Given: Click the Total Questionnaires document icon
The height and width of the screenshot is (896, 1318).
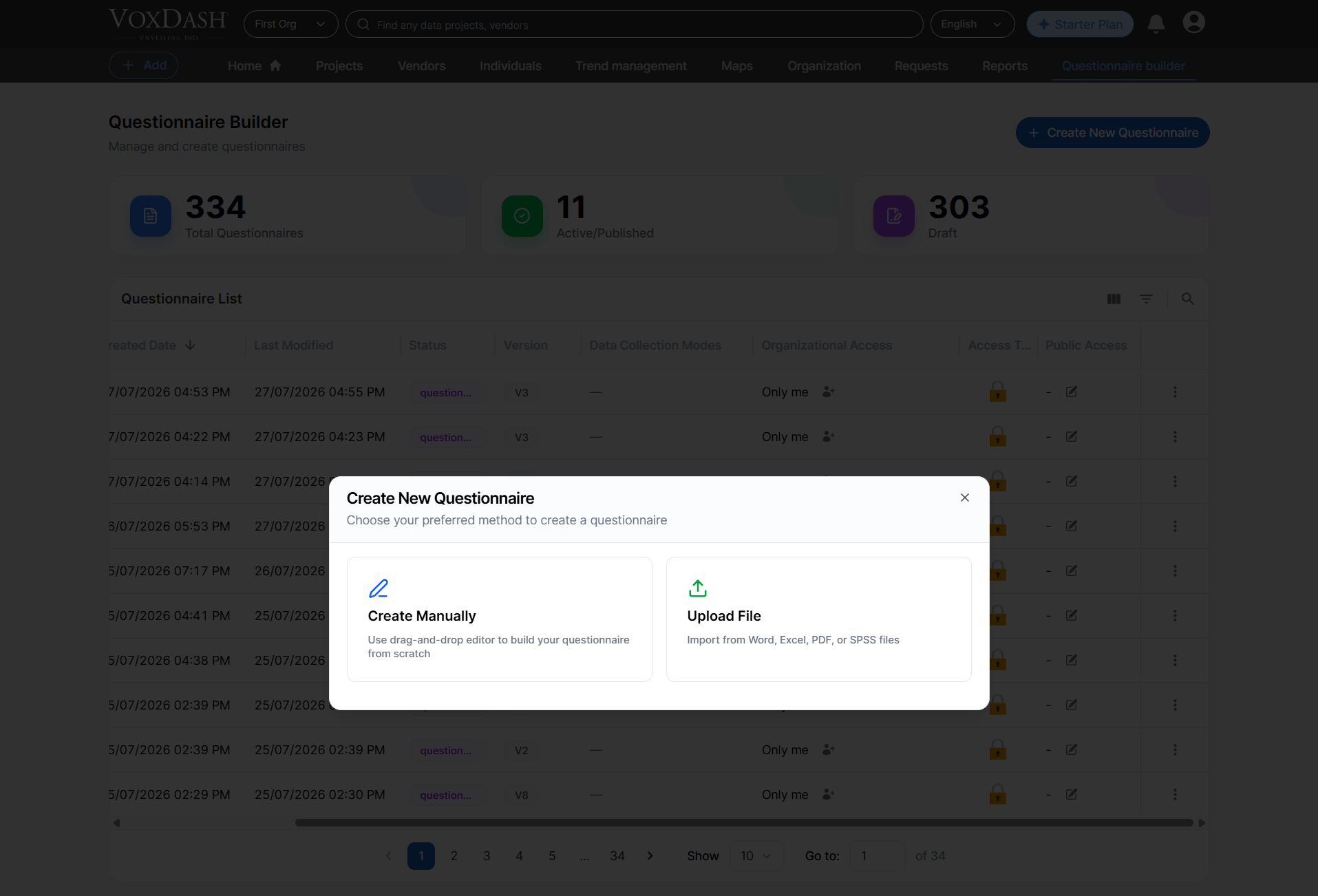Looking at the screenshot, I should (150, 216).
